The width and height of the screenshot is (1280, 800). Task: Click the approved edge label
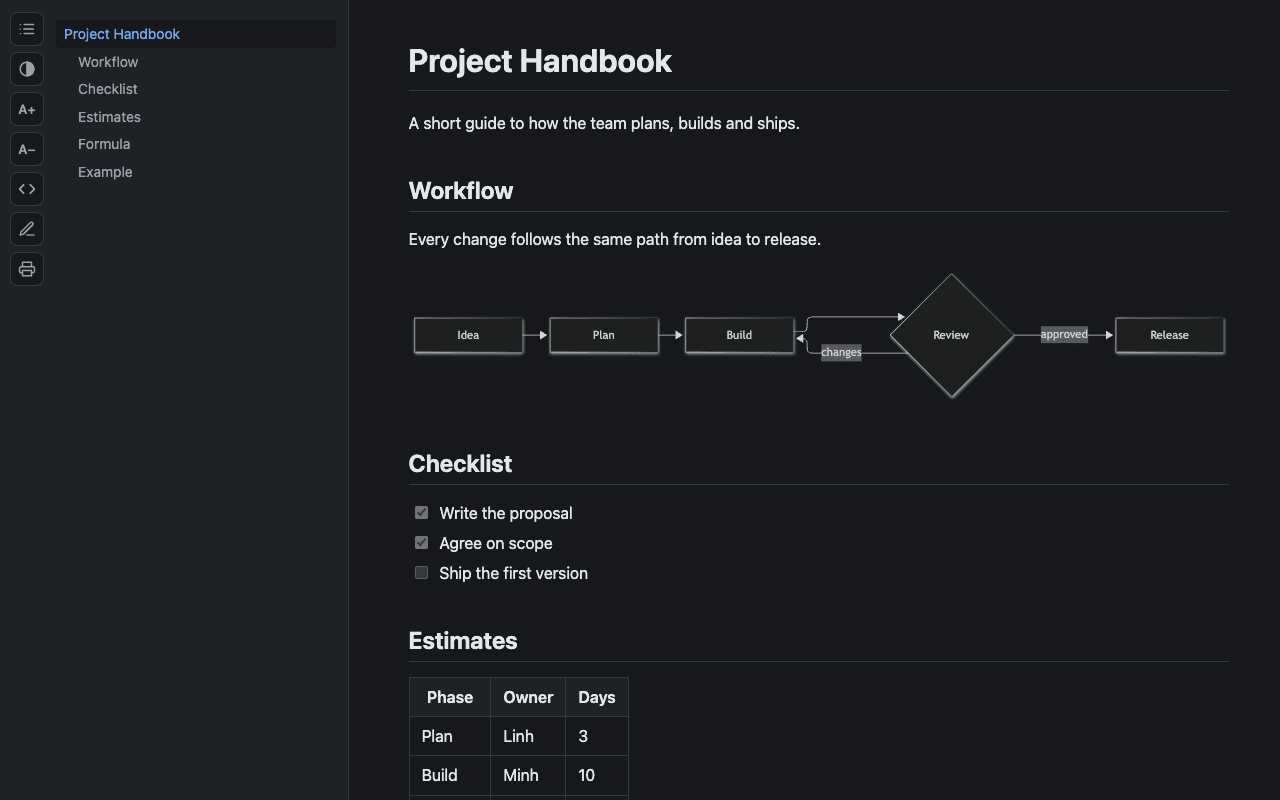(1064, 335)
